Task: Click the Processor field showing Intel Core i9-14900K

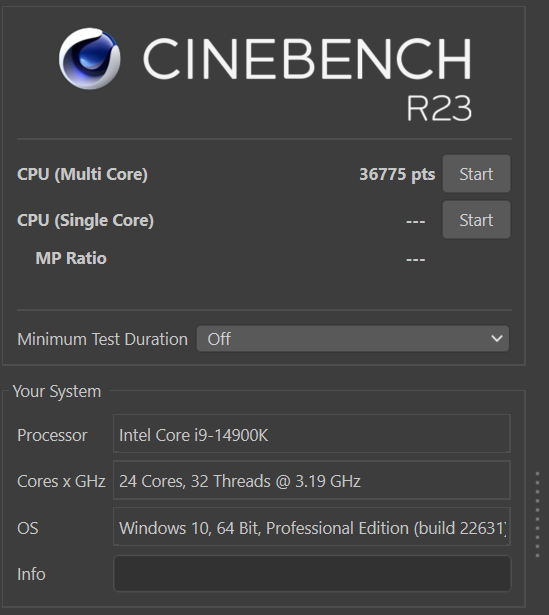Action: coord(312,434)
